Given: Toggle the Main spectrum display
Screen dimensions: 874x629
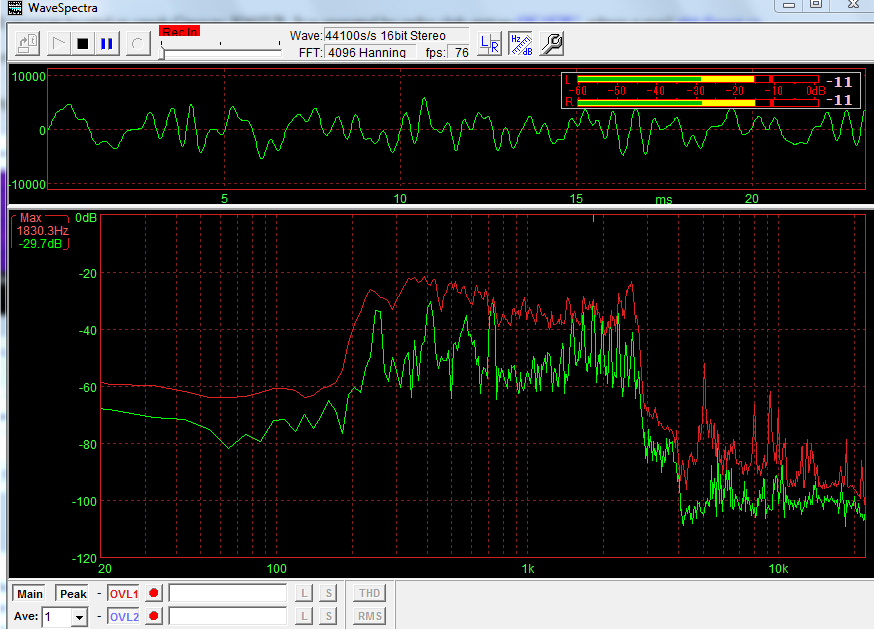Looking at the screenshot, I should 30,593.
